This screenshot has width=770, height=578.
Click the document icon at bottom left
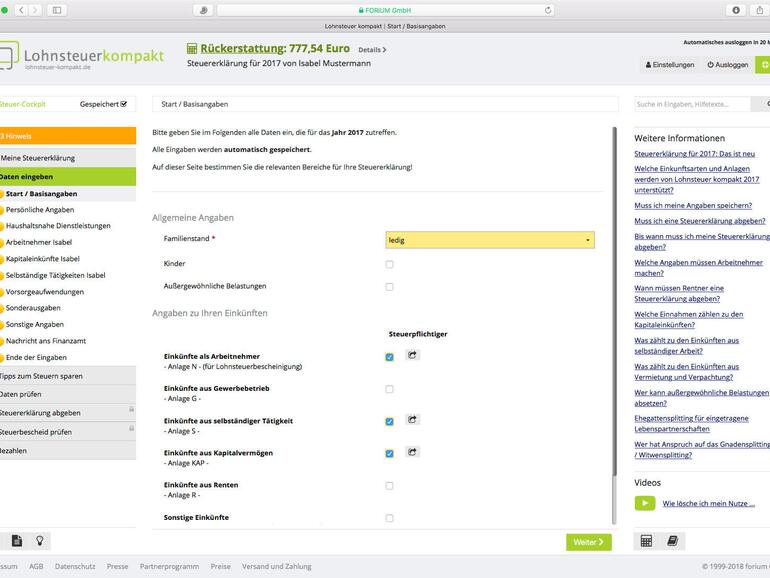tap(17, 541)
